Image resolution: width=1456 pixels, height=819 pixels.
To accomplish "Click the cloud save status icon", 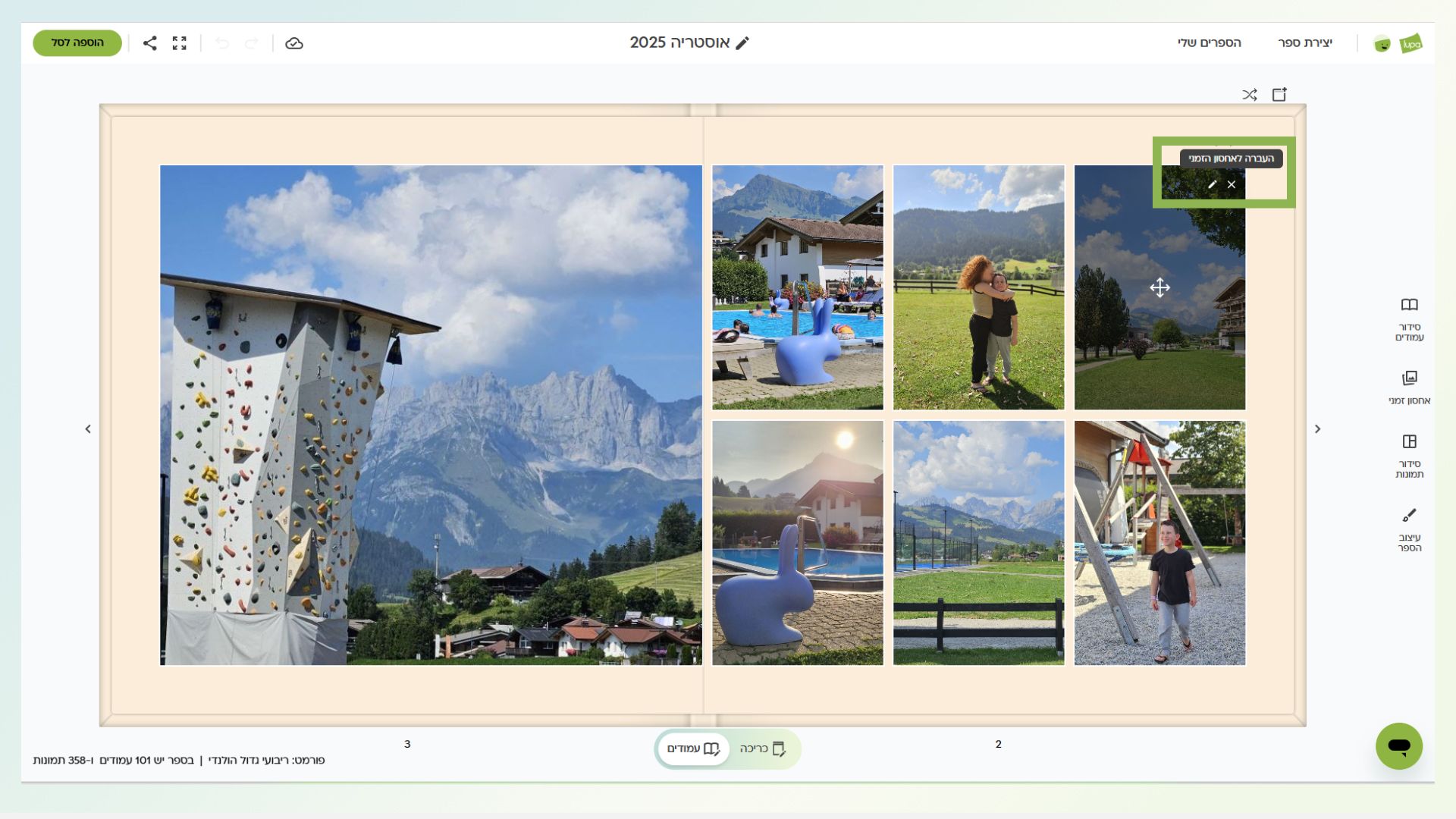I will (294, 43).
